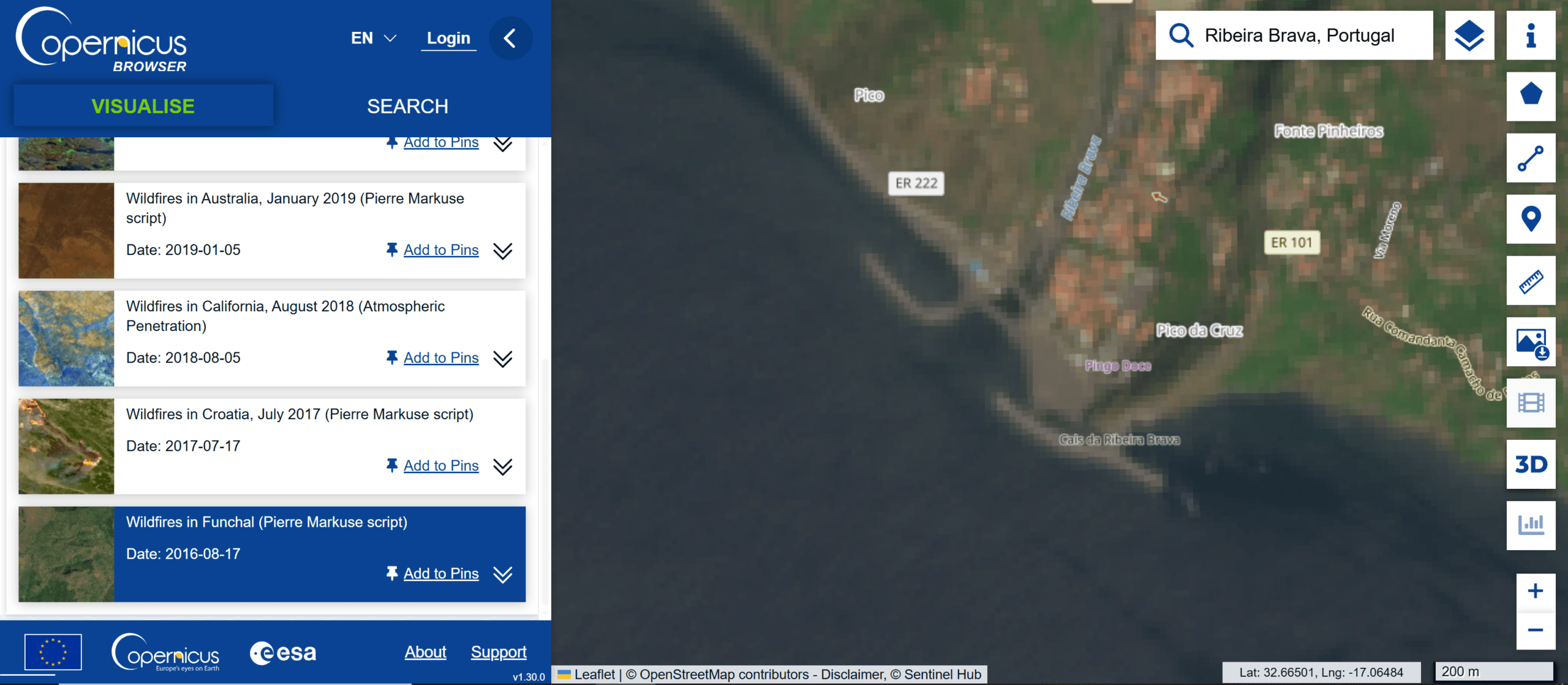The width and height of the screenshot is (1568, 685).
Task: Open the histogram chart tool
Action: (x=1530, y=525)
